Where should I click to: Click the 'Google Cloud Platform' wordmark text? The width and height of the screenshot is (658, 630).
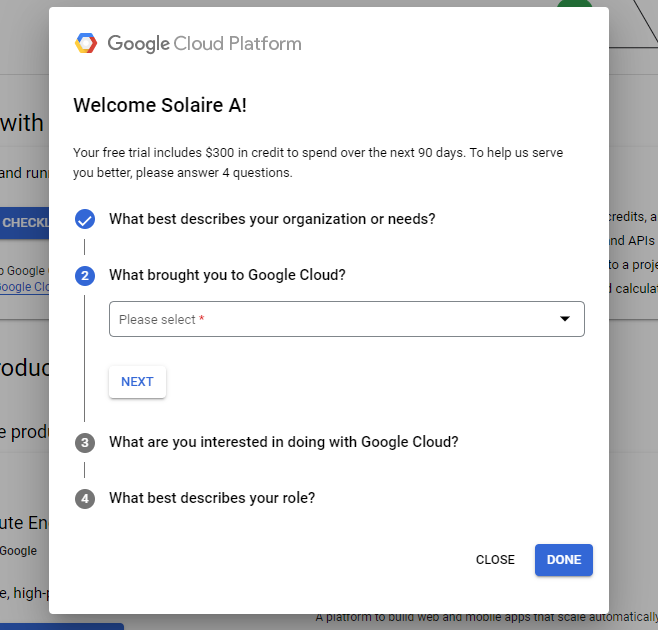point(204,44)
